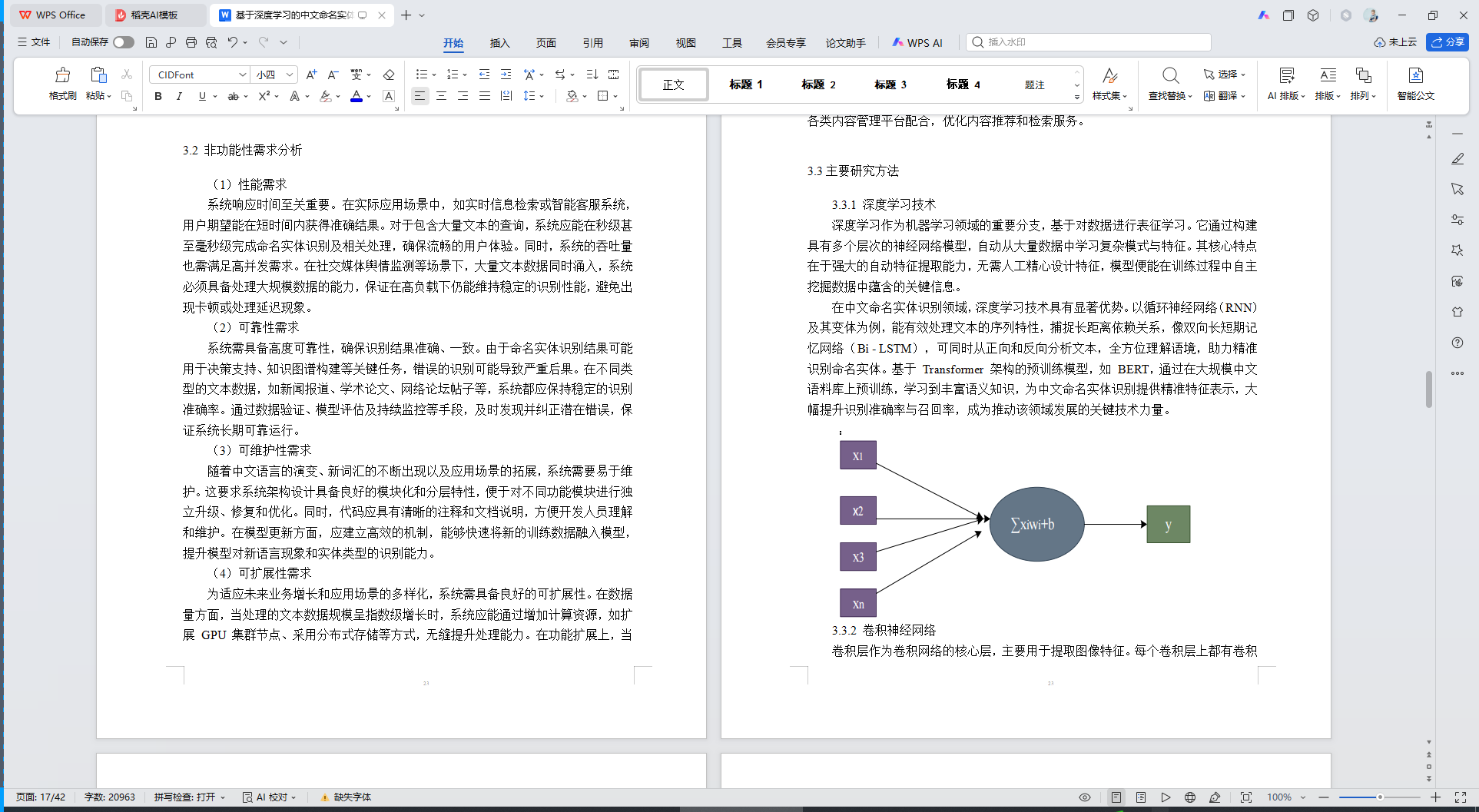Open the File (文件) menu

point(34,42)
